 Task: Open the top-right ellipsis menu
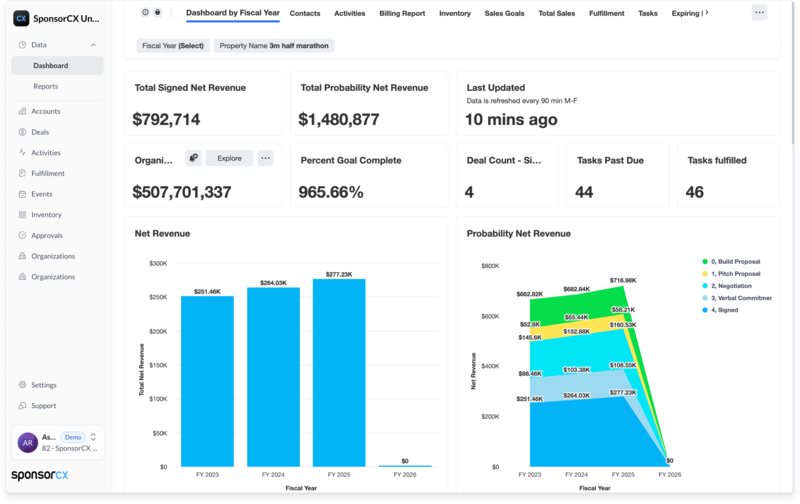pyautogui.click(x=759, y=12)
